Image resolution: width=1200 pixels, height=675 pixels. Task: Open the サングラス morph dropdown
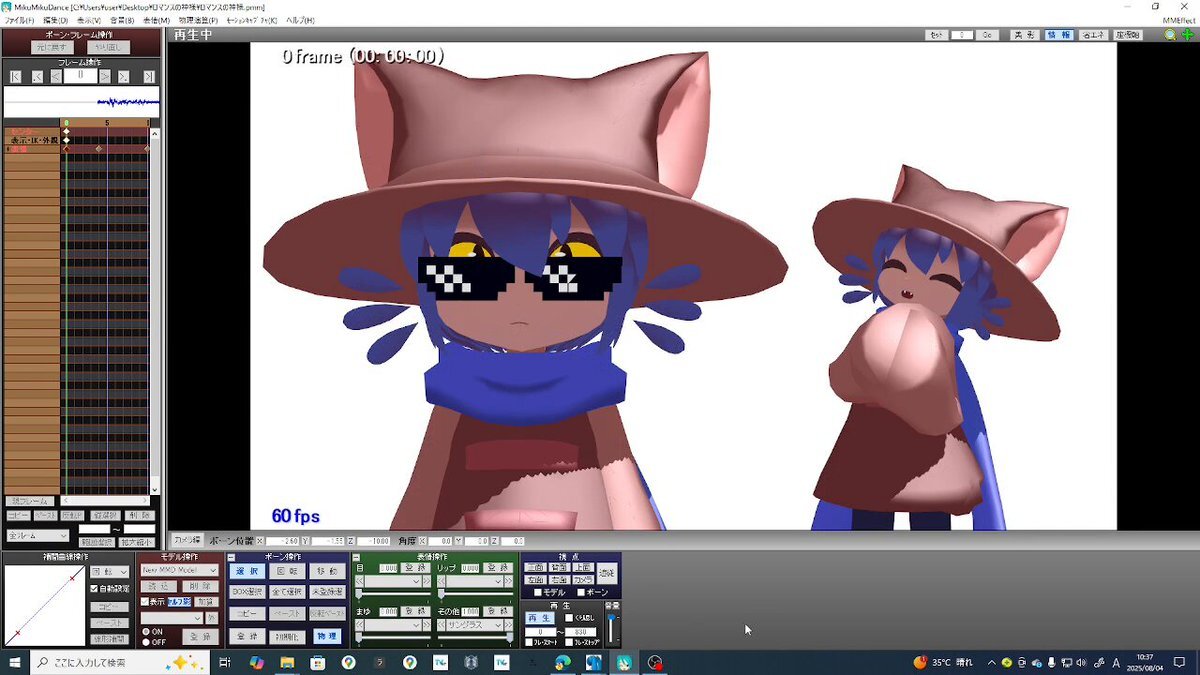[x=474, y=625]
